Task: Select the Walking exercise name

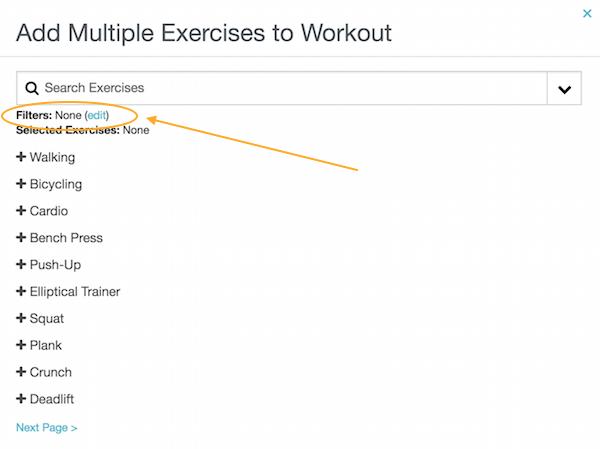Action: click(x=52, y=158)
